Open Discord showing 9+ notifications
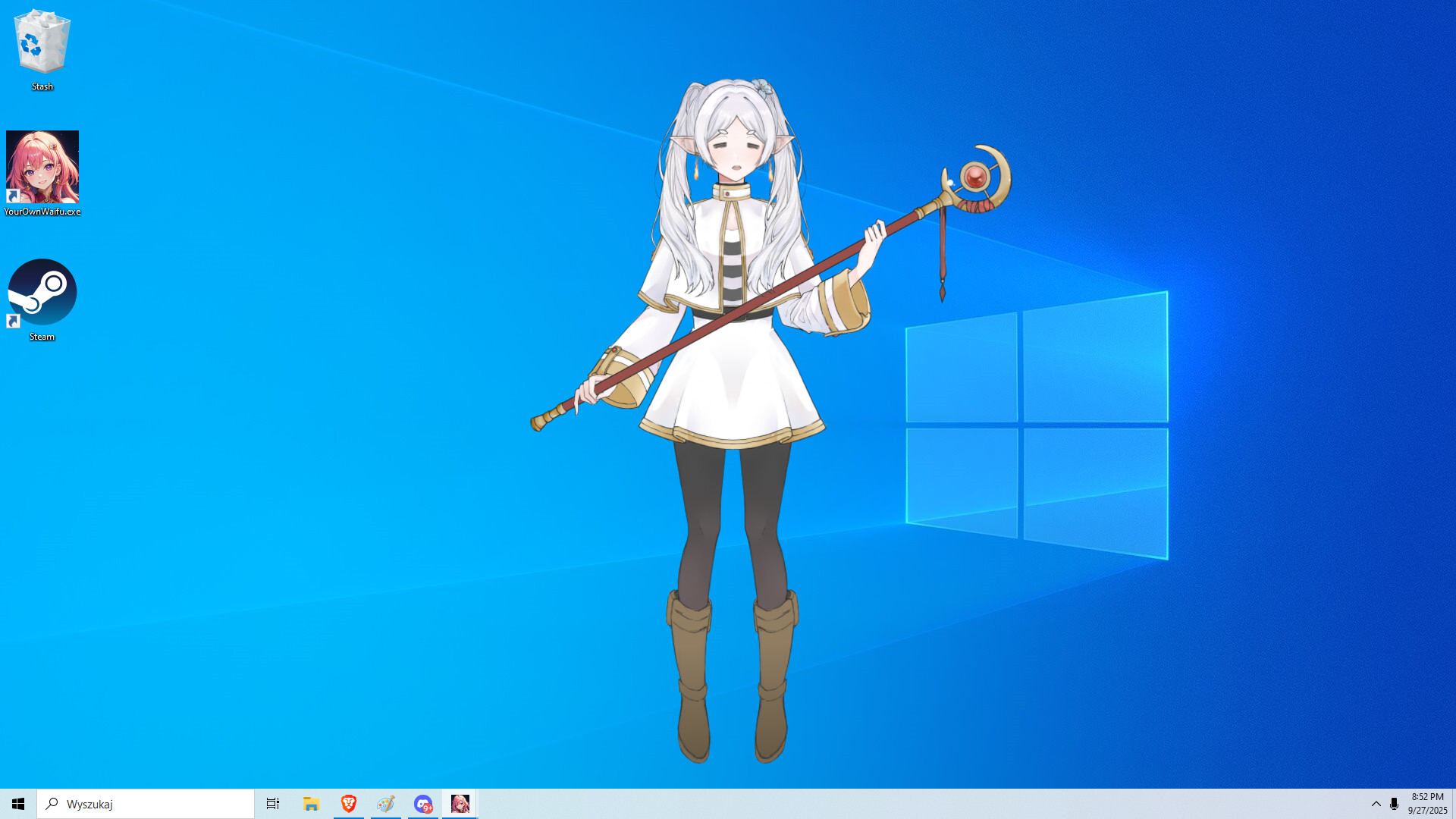 click(422, 803)
